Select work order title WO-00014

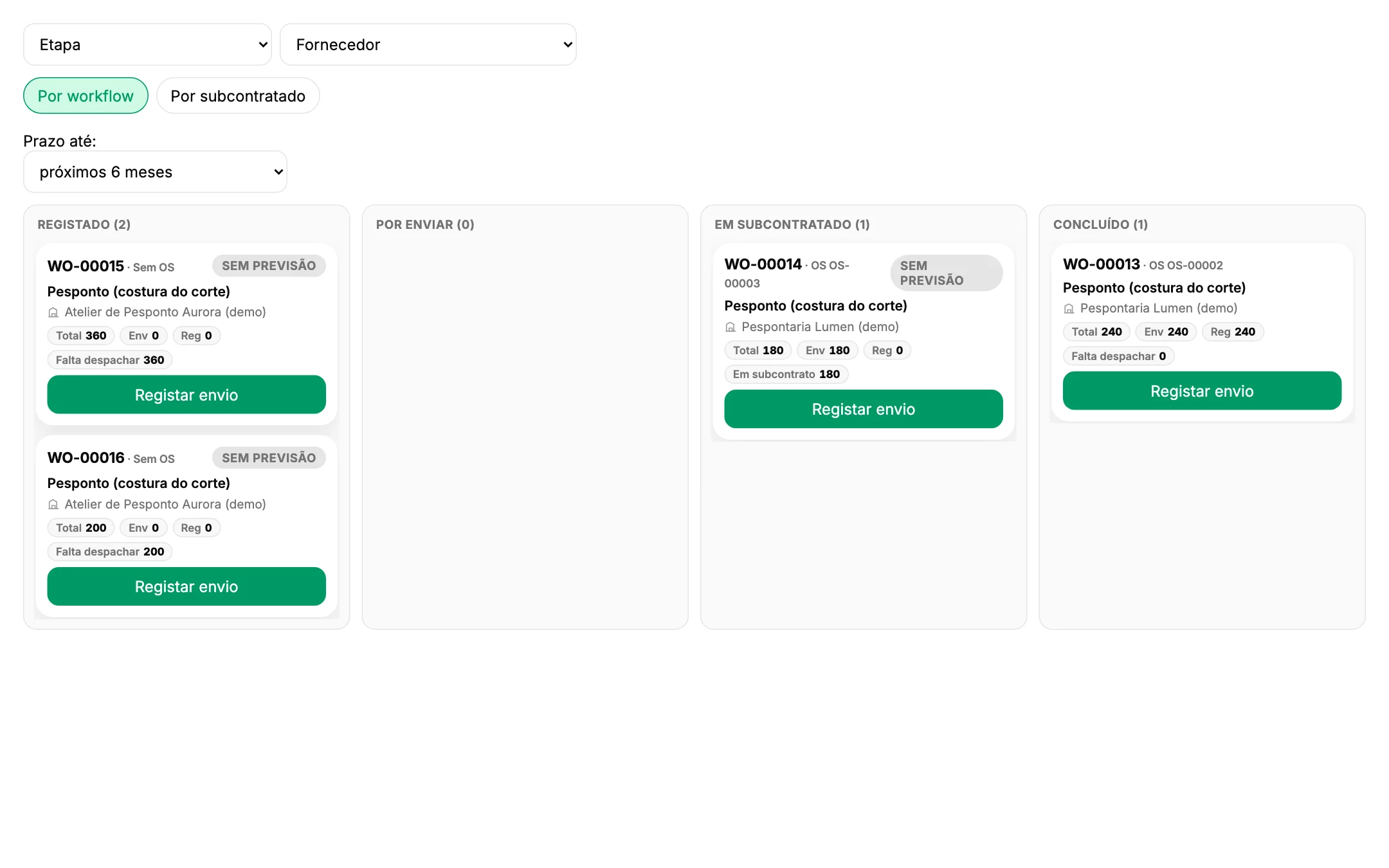coord(763,264)
